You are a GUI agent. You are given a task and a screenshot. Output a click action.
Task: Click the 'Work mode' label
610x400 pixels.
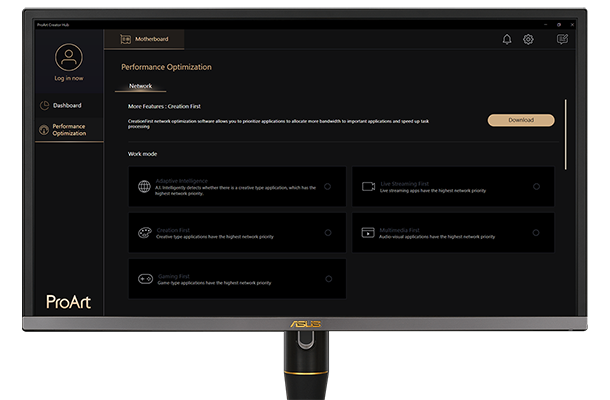(x=142, y=154)
